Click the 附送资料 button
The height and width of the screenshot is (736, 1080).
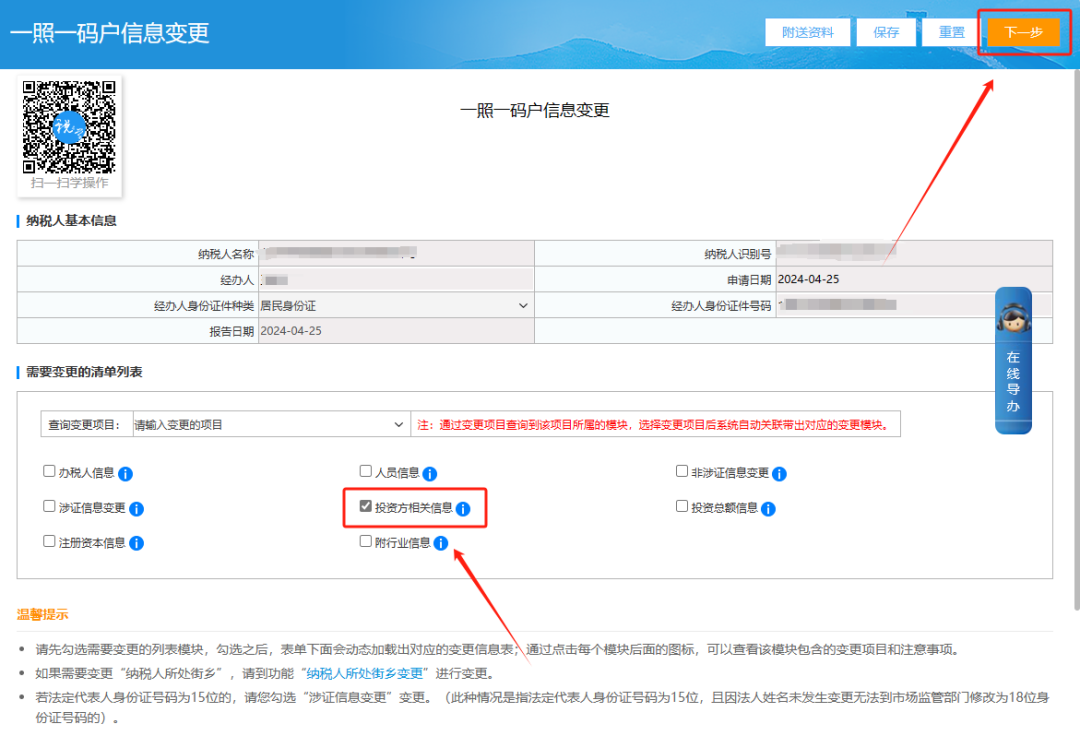[807, 32]
